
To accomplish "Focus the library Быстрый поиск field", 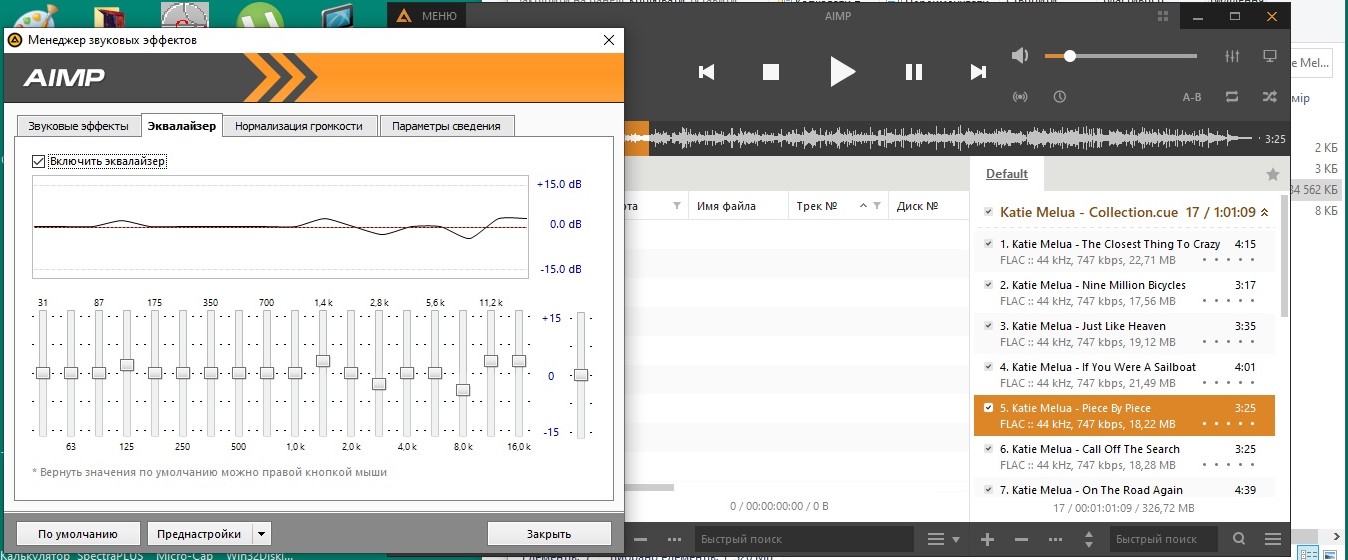I will (806, 539).
